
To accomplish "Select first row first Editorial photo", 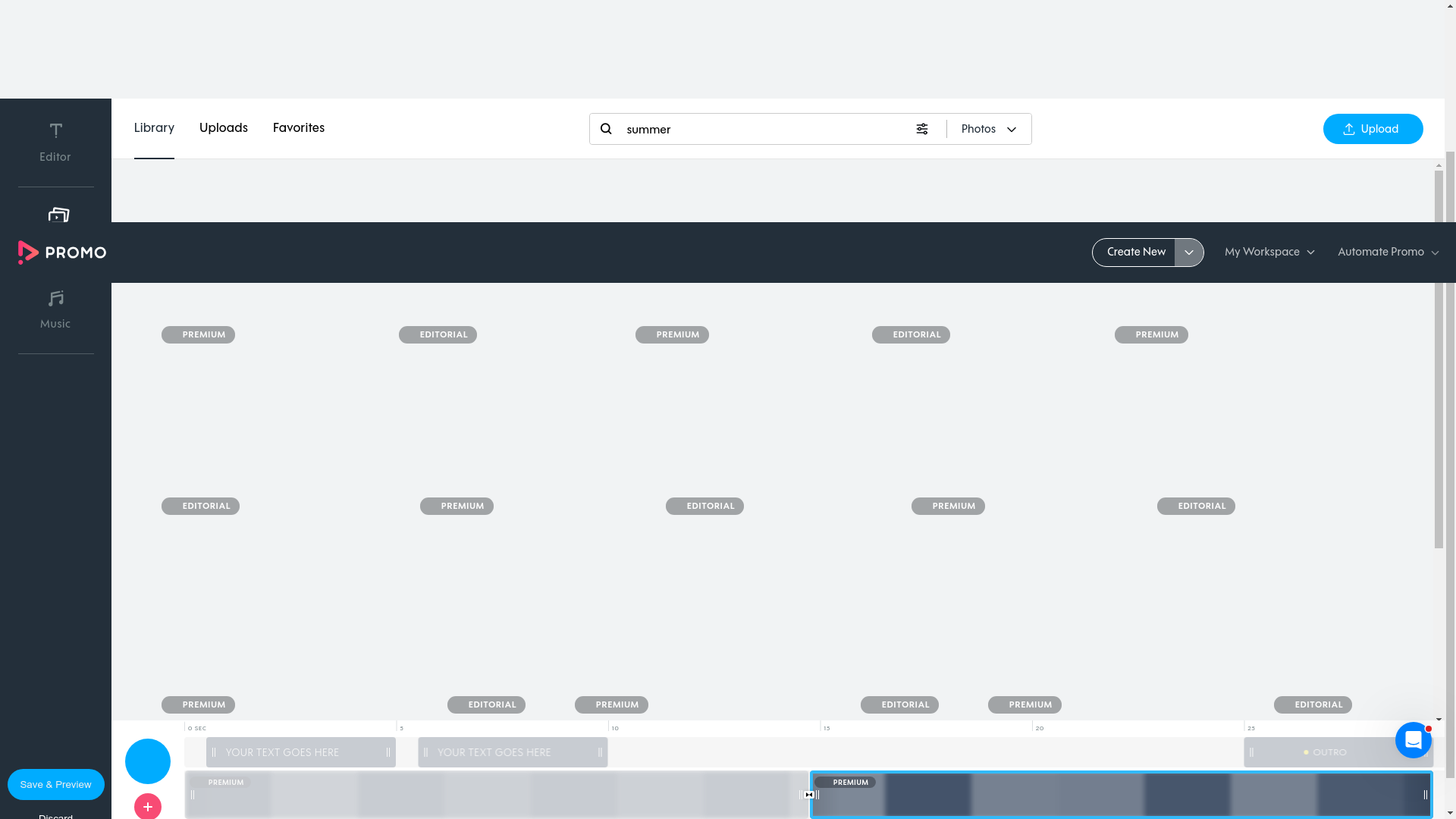I will click(x=438, y=334).
